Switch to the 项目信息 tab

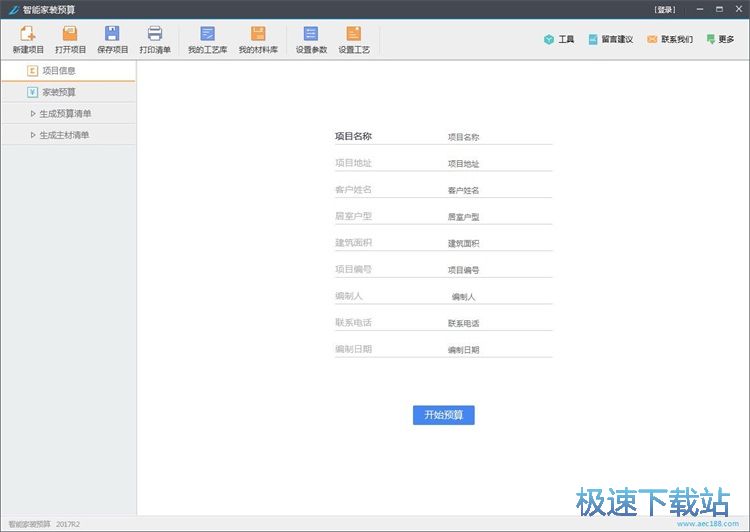point(58,71)
